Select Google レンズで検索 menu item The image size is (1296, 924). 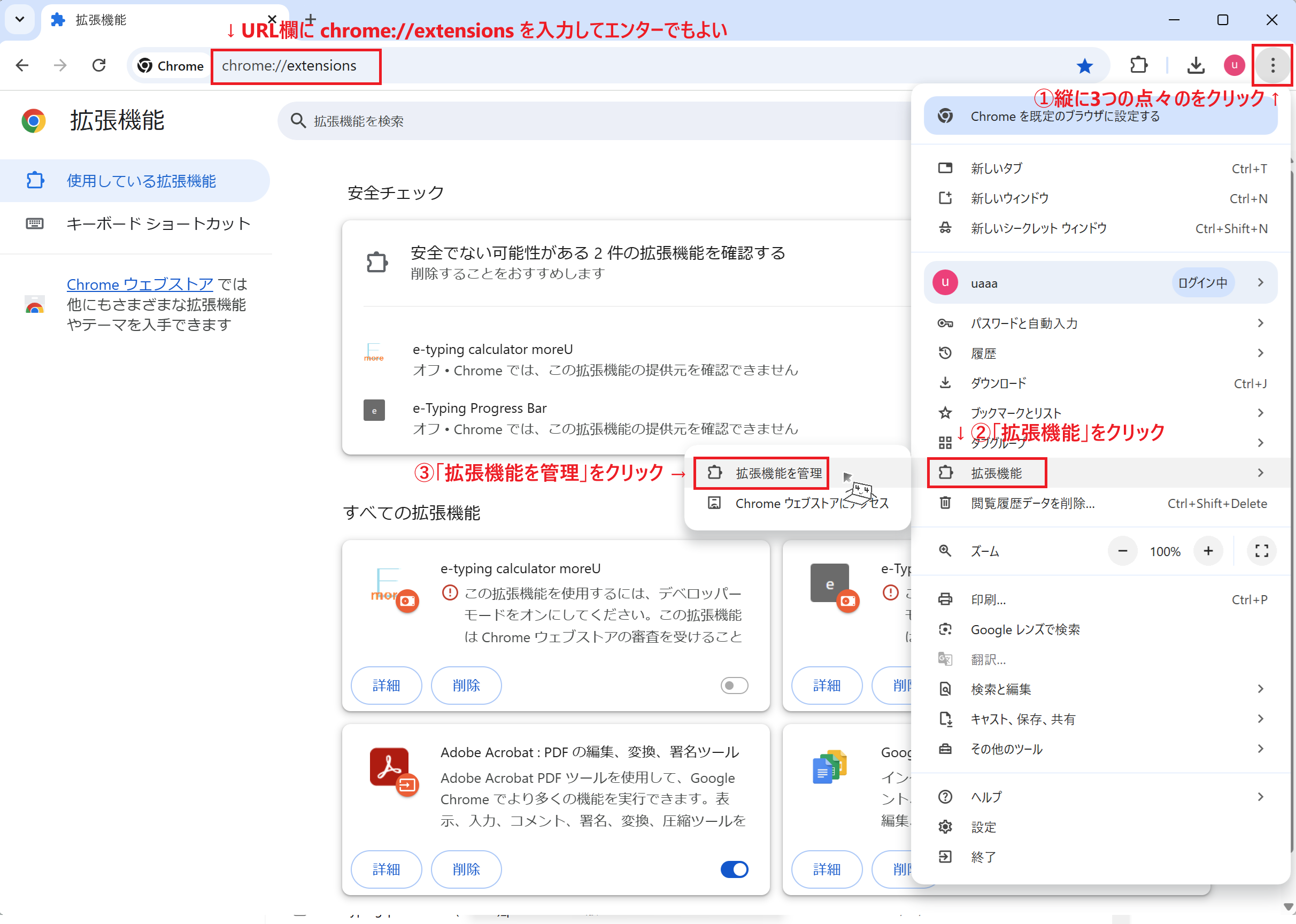coord(1100,629)
